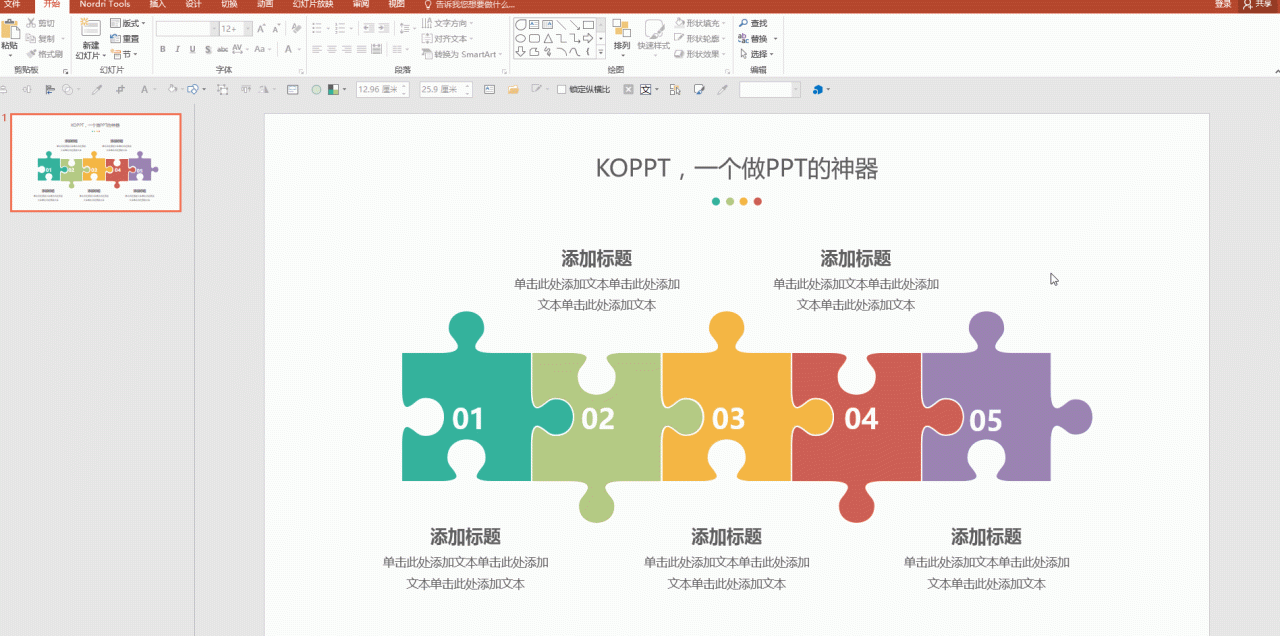Click the Tell me what you want search box
This screenshot has width=1280, height=636.
(x=470, y=5)
